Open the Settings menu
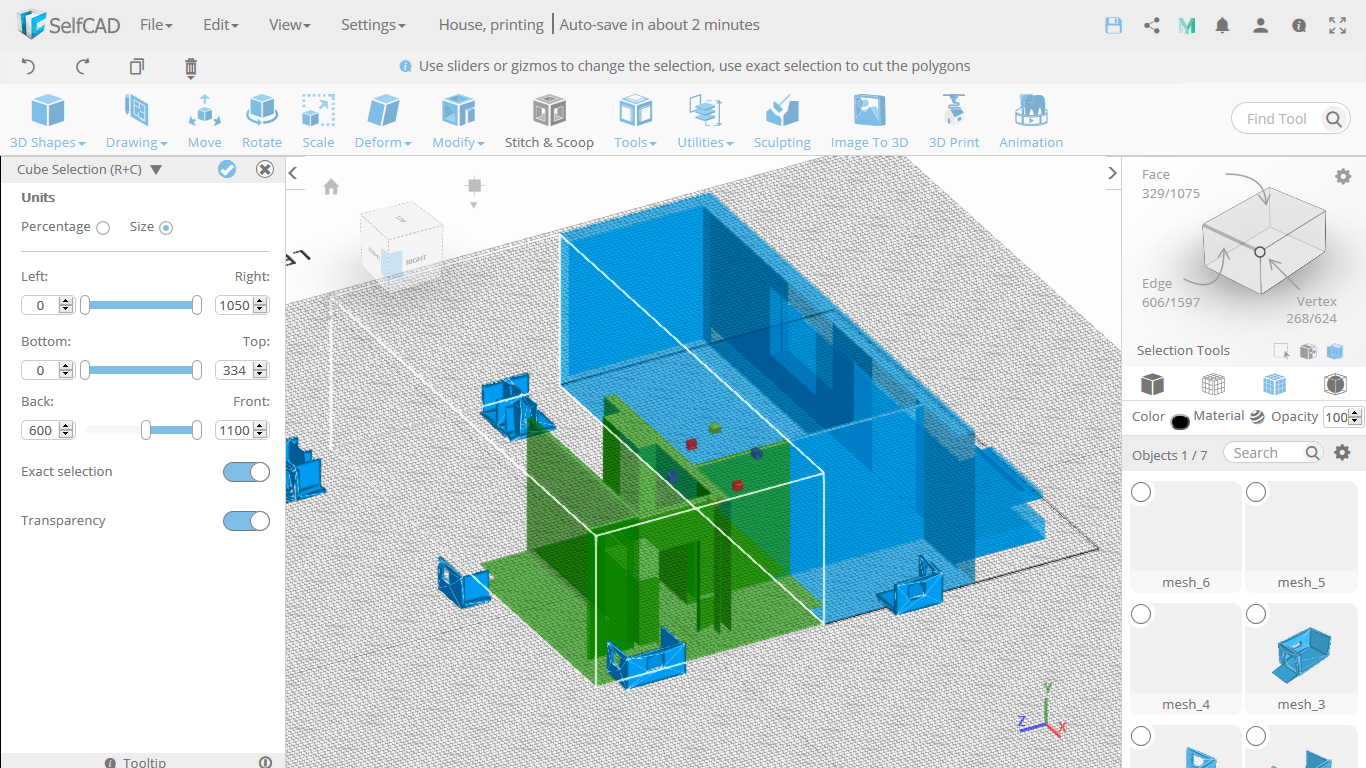1366x768 pixels. pyautogui.click(x=373, y=25)
